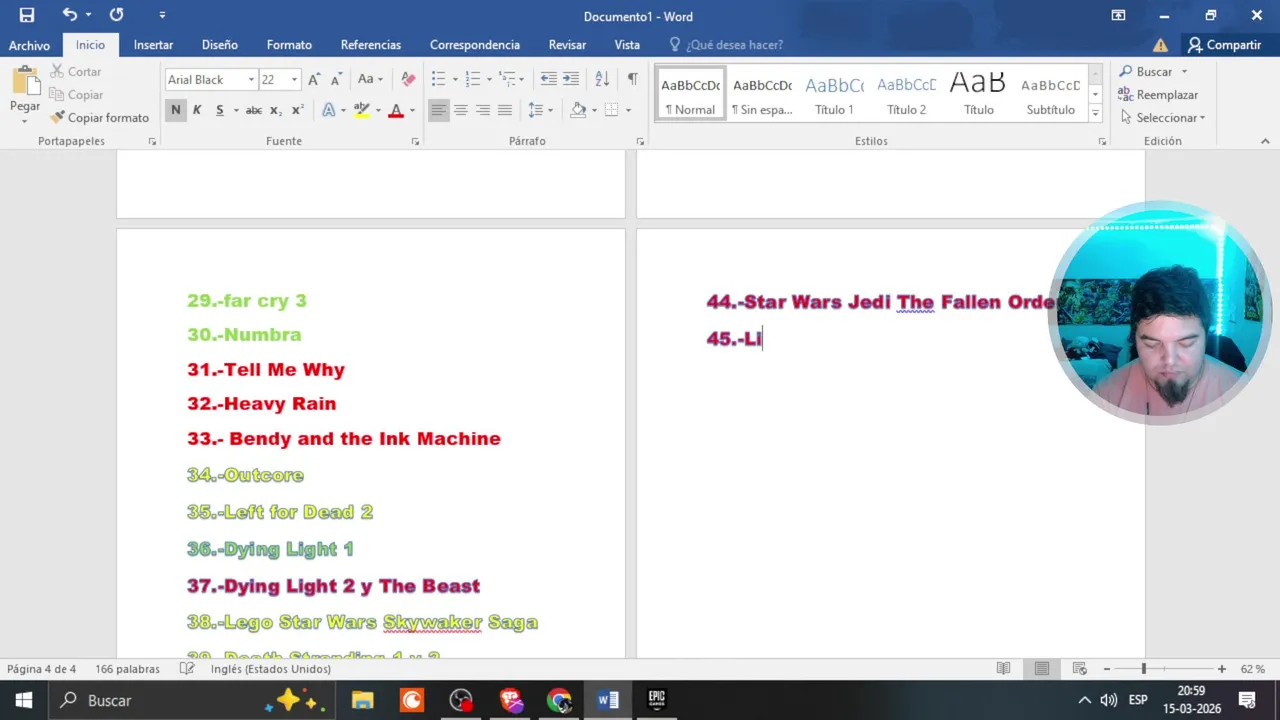Switch to the Correspondencia tab
Screen dimensions: 1280x720
(474, 45)
